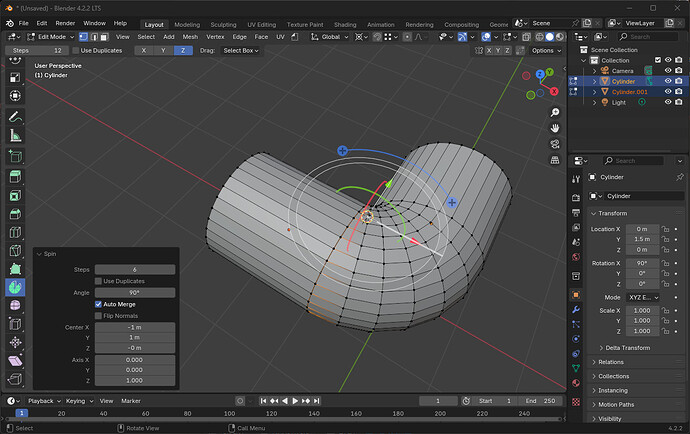Open the Object Data mesh properties tab
This screenshot has width=690, height=434.
(576, 368)
